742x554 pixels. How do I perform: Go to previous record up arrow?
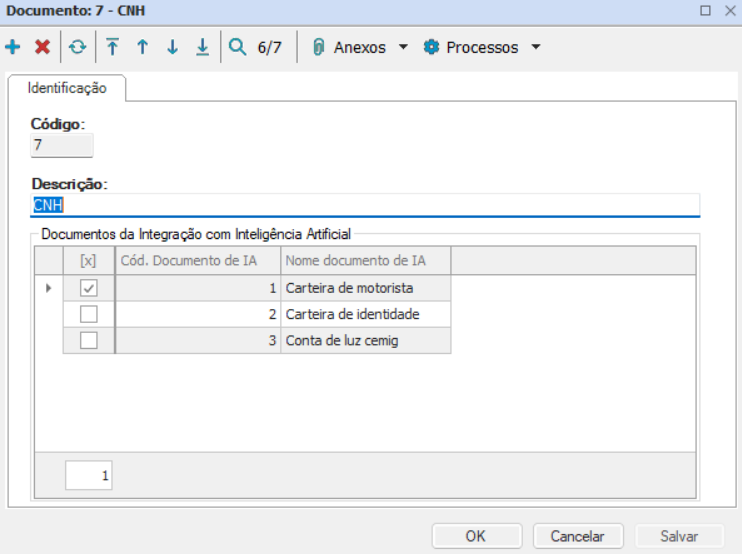tap(142, 47)
